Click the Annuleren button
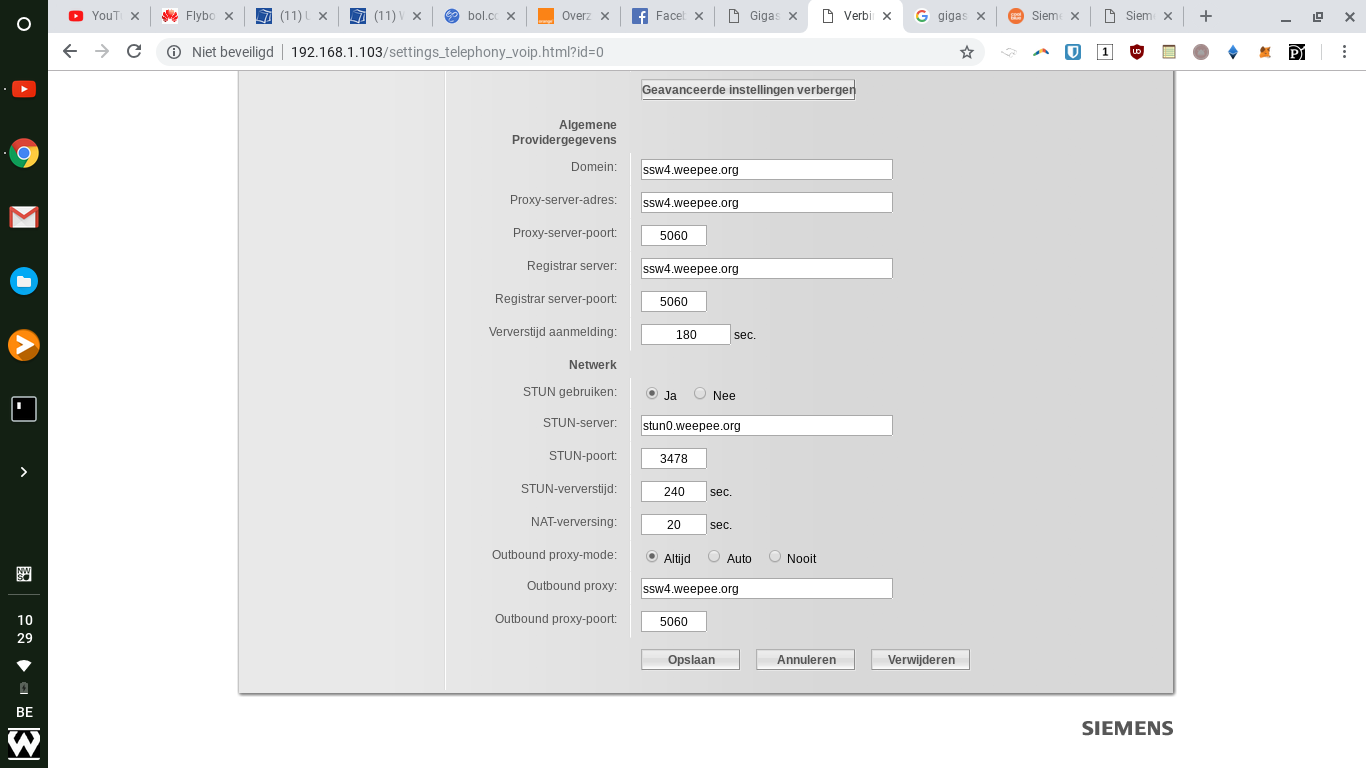 click(x=805, y=660)
